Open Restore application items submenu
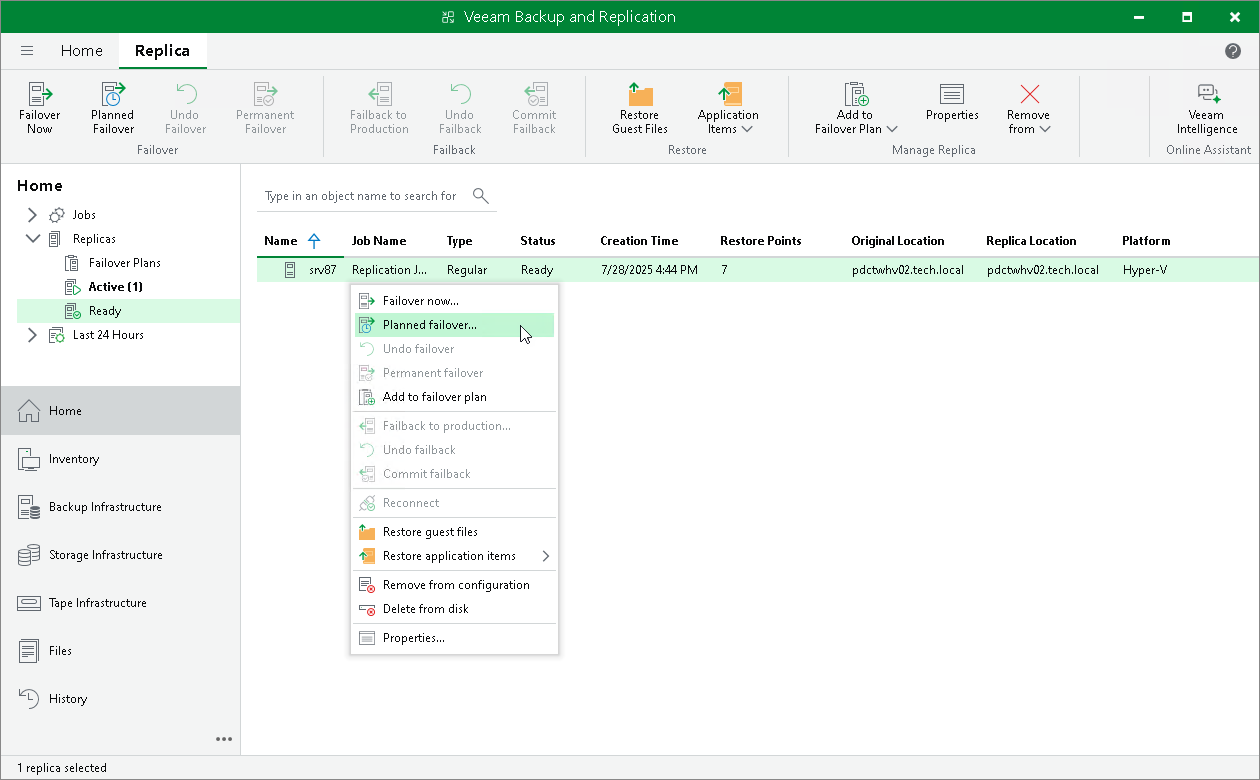Image resolution: width=1260 pixels, height=780 pixels. point(454,556)
